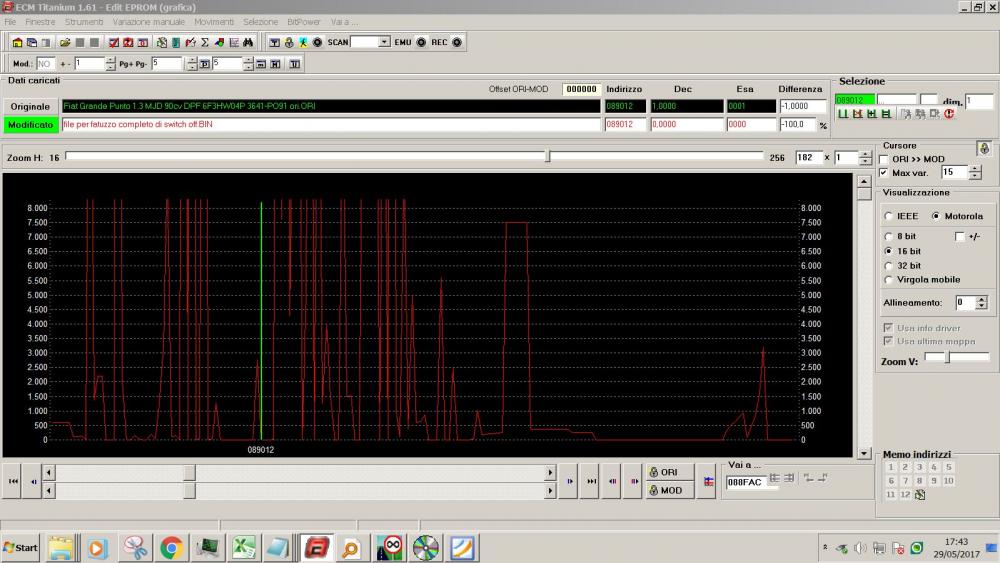Toggle the +/- signed checkbox
Image resolution: width=1000 pixels, height=563 pixels.
[959, 237]
